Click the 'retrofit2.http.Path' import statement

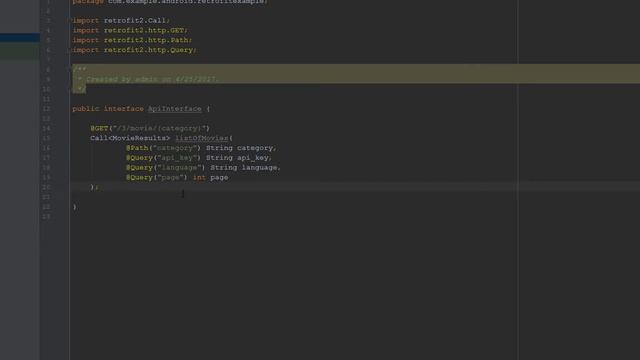(x=132, y=40)
